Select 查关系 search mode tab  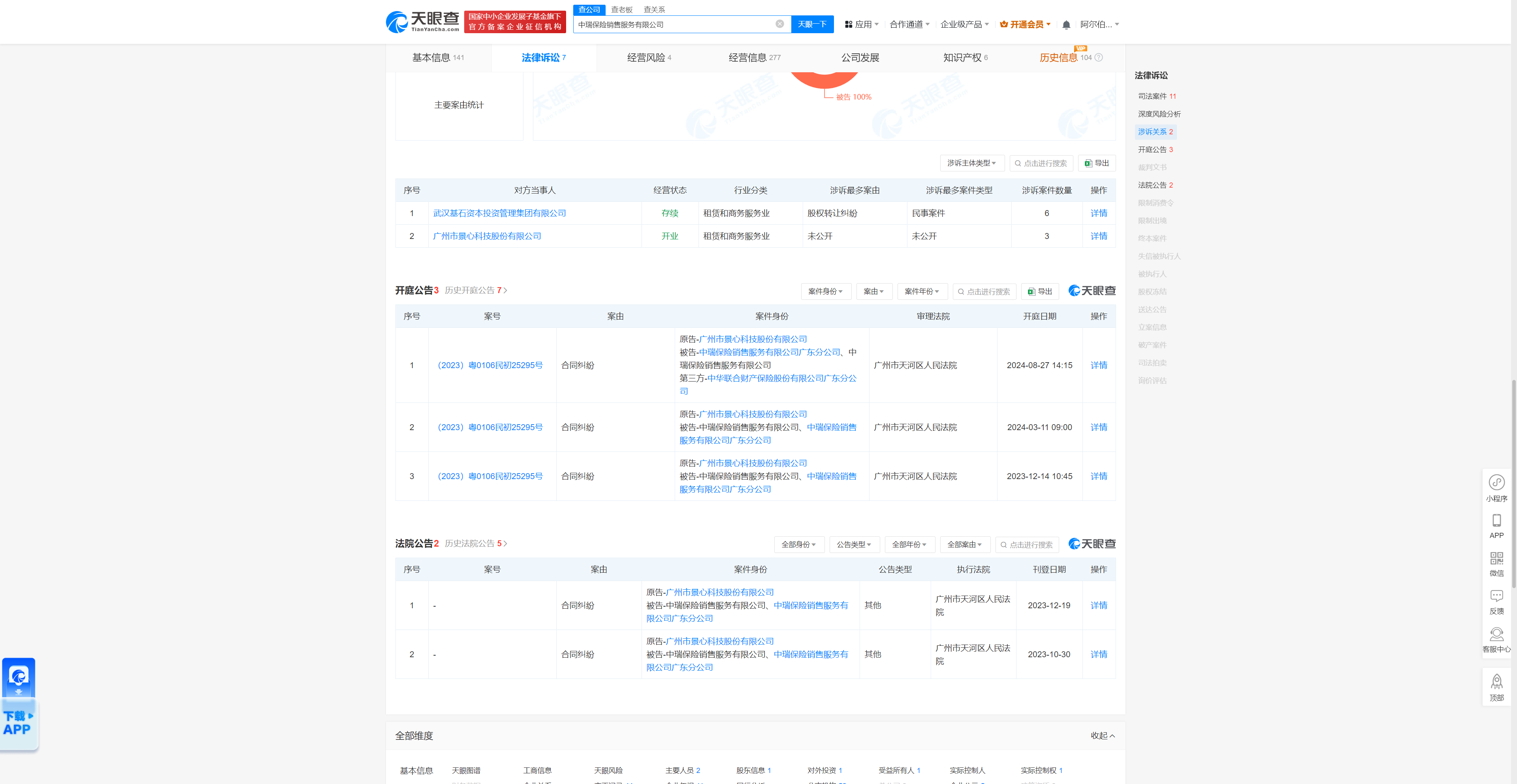pos(654,9)
